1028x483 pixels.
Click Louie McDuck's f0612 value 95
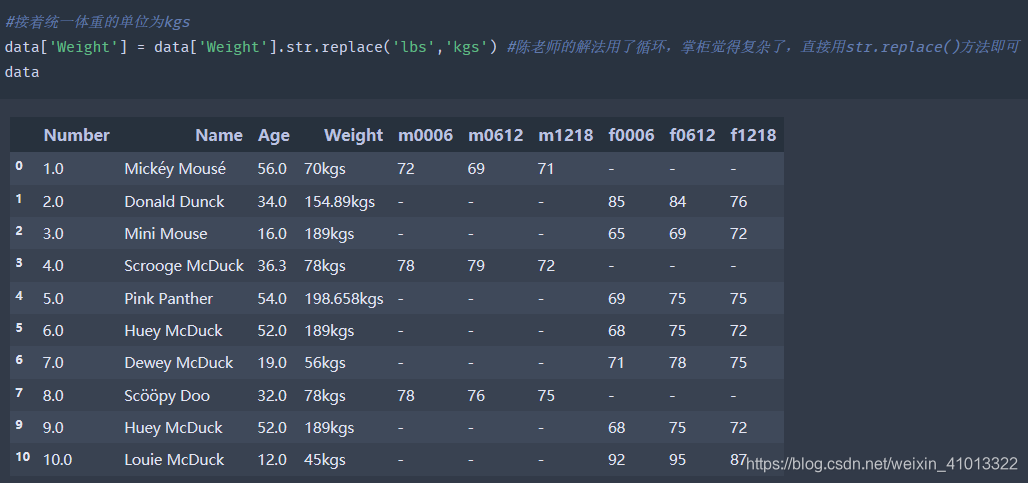(677, 460)
